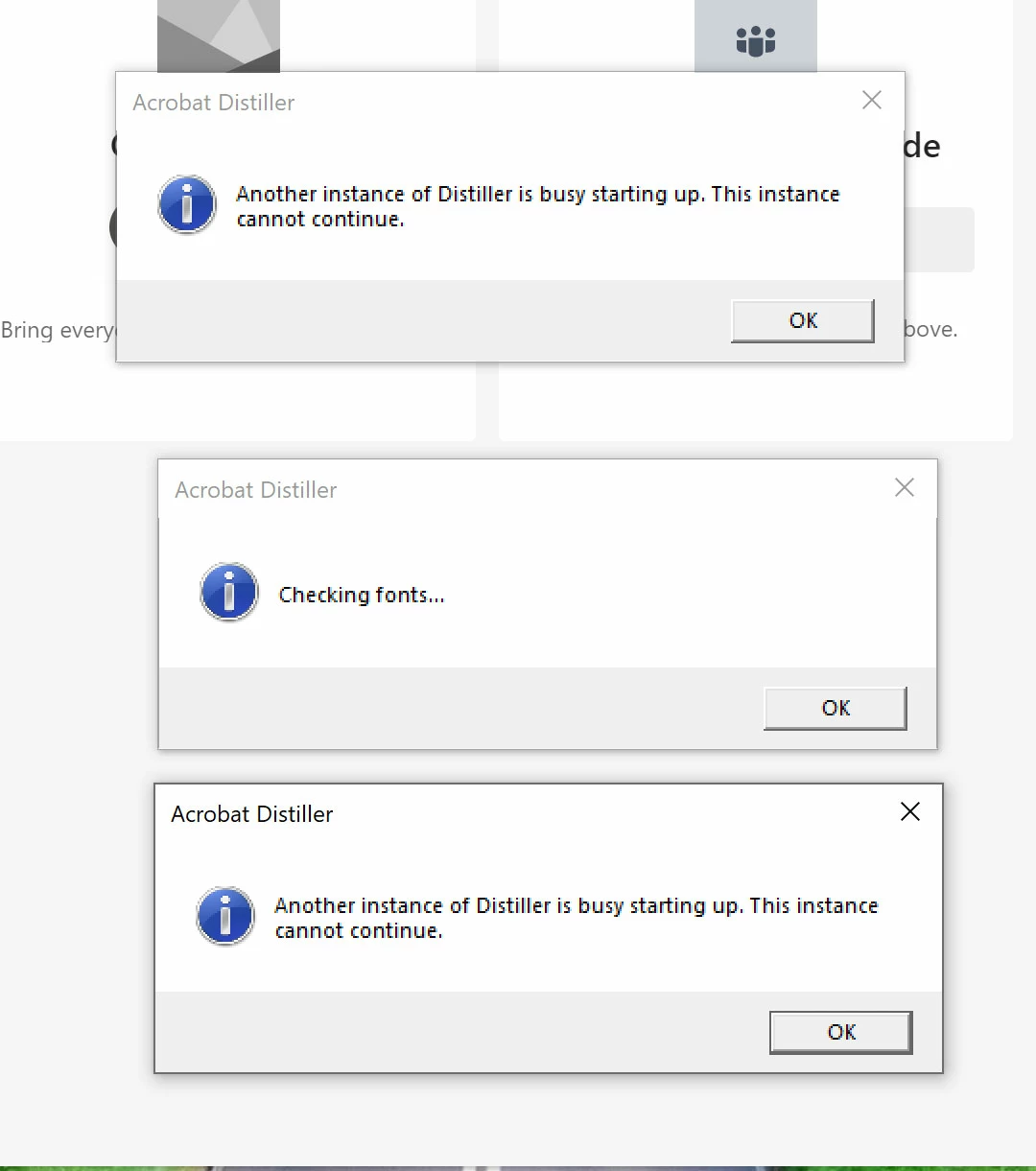This screenshot has height=1171, width=1036.
Task: Click the busy-instance message in the bottom dialog
Action: (577, 918)
